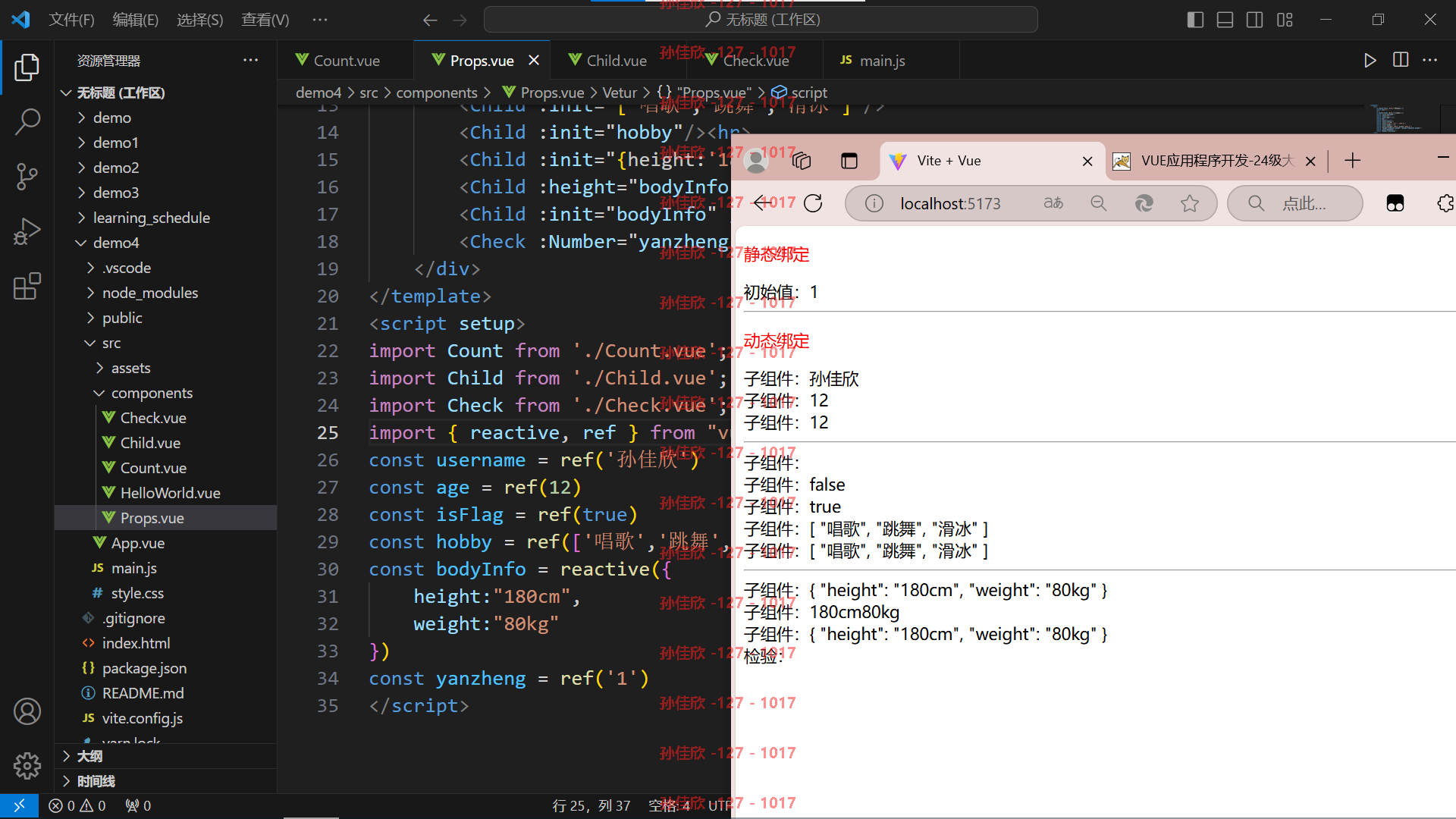Screen dimensions: 1456x819
Task: Open the browser tab actions menu icon
Action: [x=849, y=161]
